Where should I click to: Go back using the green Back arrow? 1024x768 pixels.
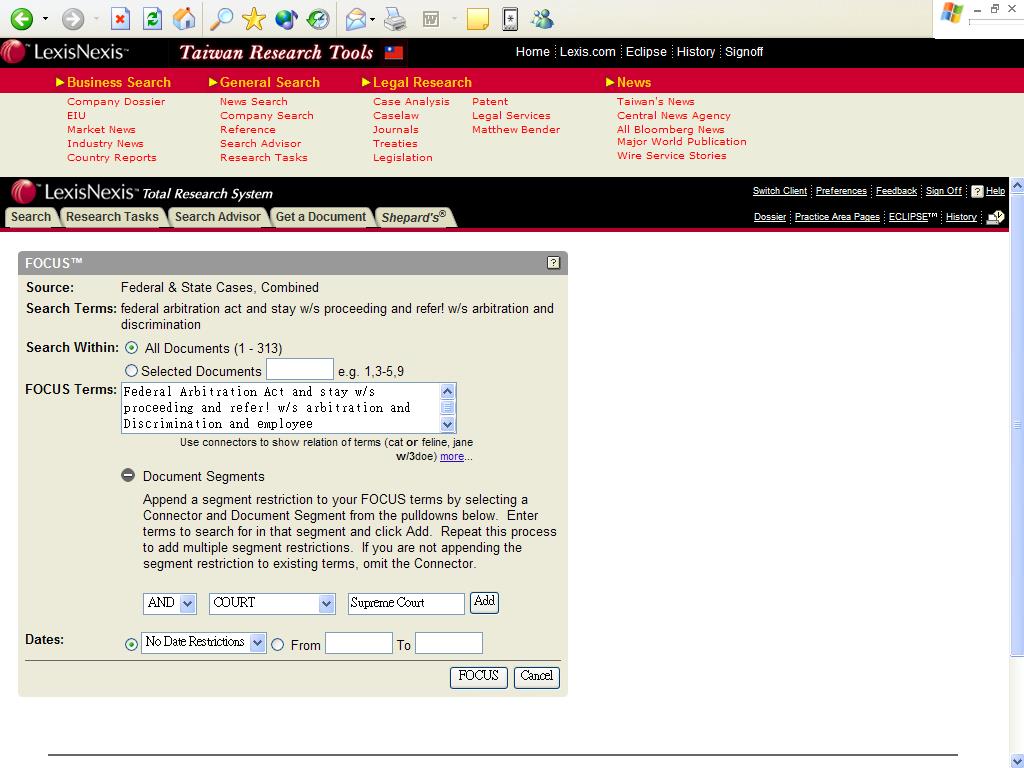click(x=21, y=18)
